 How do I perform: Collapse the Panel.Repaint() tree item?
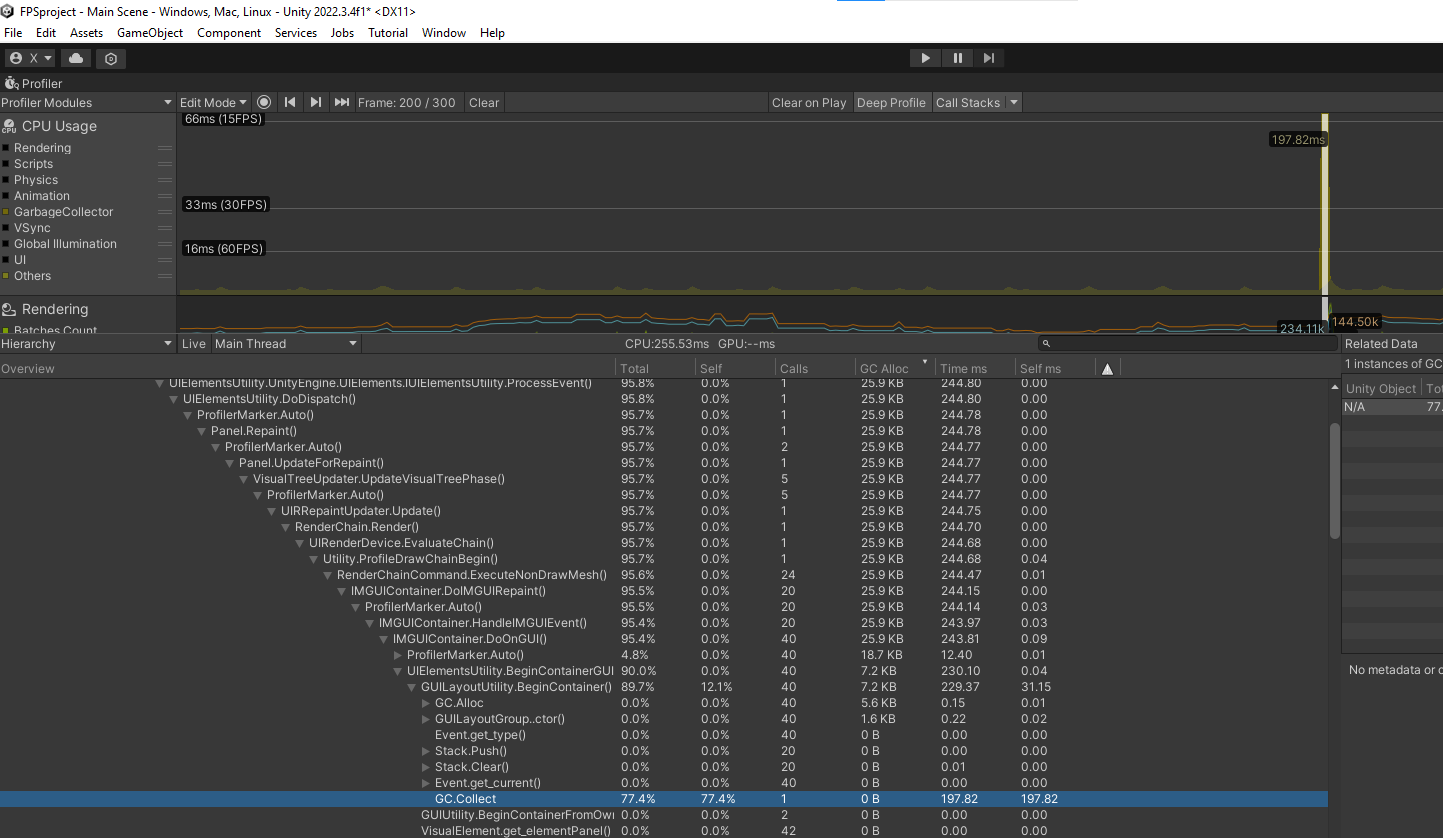pos(201,431)
